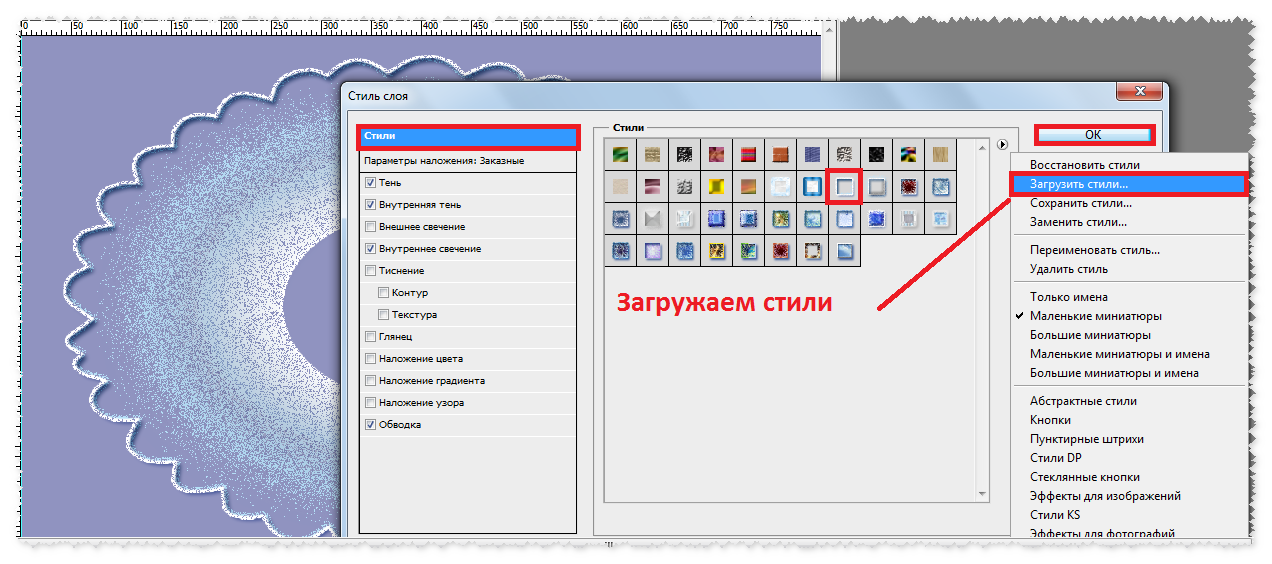This screenshot has width=1272, height=564.
Task: Apply the orange sunset gradient style thumbnail
Action: [747, 186]
